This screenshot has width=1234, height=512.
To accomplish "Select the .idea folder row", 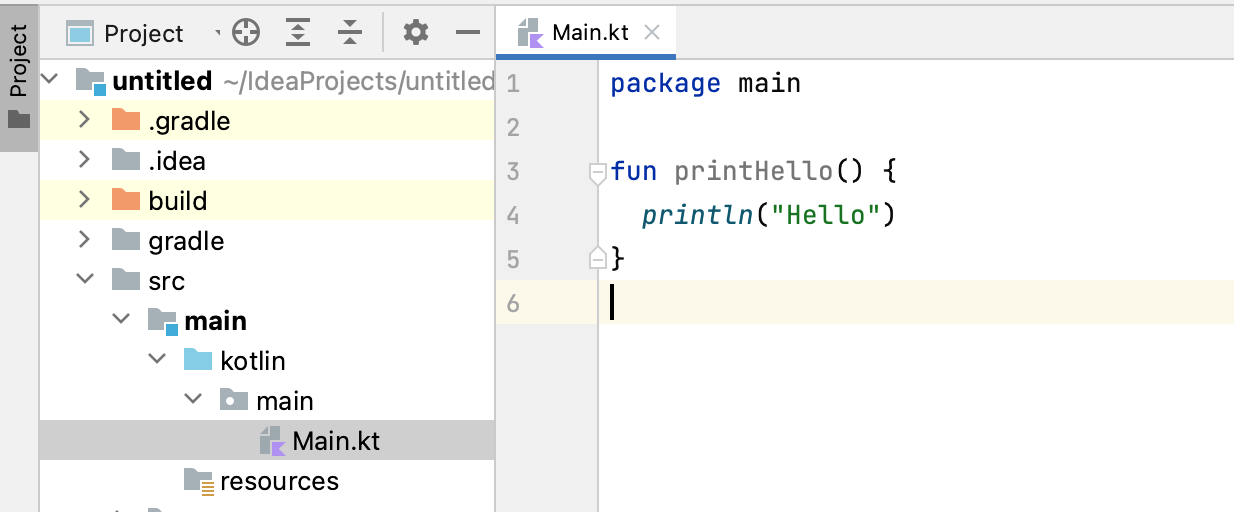I will 267,161.
